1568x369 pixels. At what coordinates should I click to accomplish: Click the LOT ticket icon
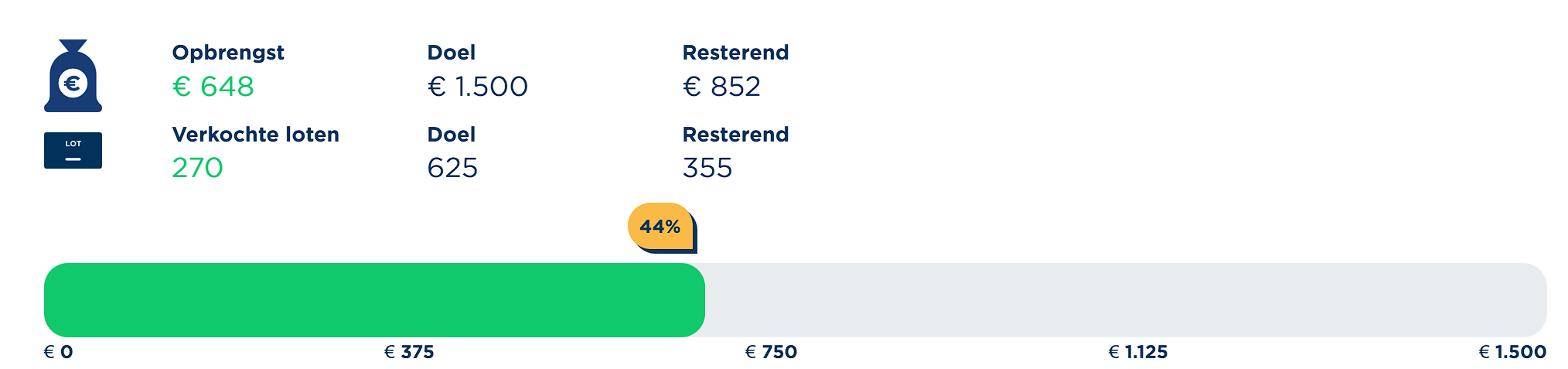(x=73, y=150)
